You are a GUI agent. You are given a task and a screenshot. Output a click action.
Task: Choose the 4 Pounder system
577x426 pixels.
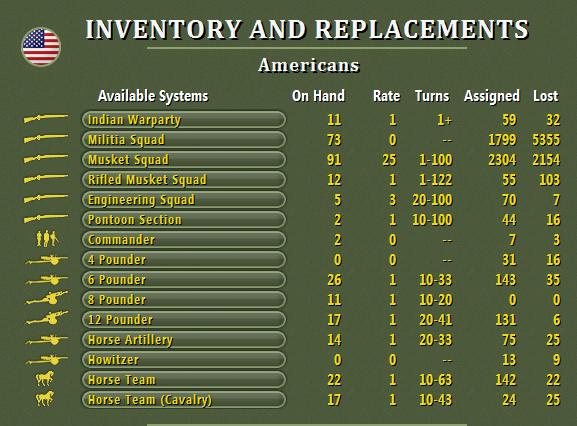coord(184,260)
